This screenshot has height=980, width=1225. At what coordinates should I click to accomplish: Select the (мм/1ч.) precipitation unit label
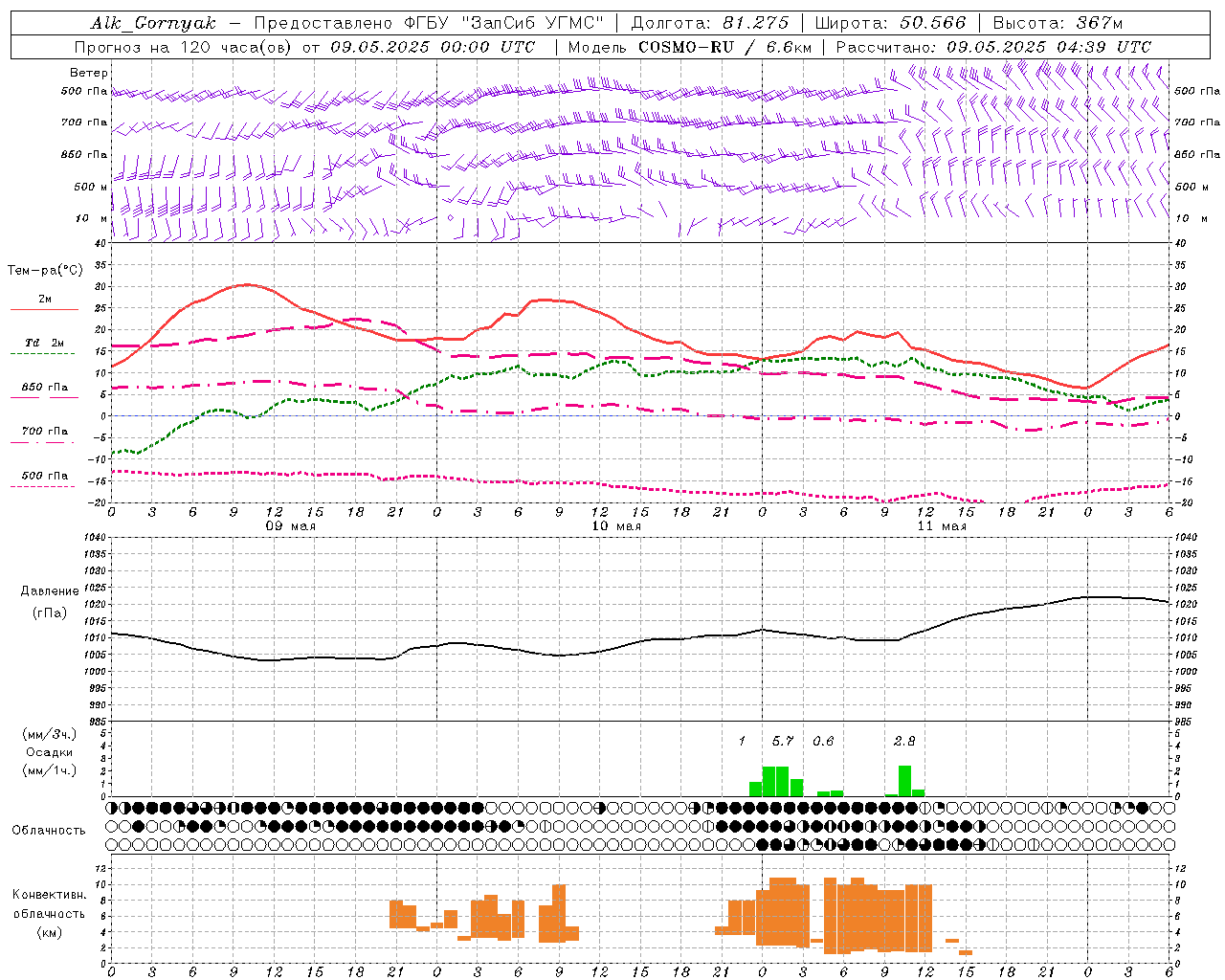(50, 770)
